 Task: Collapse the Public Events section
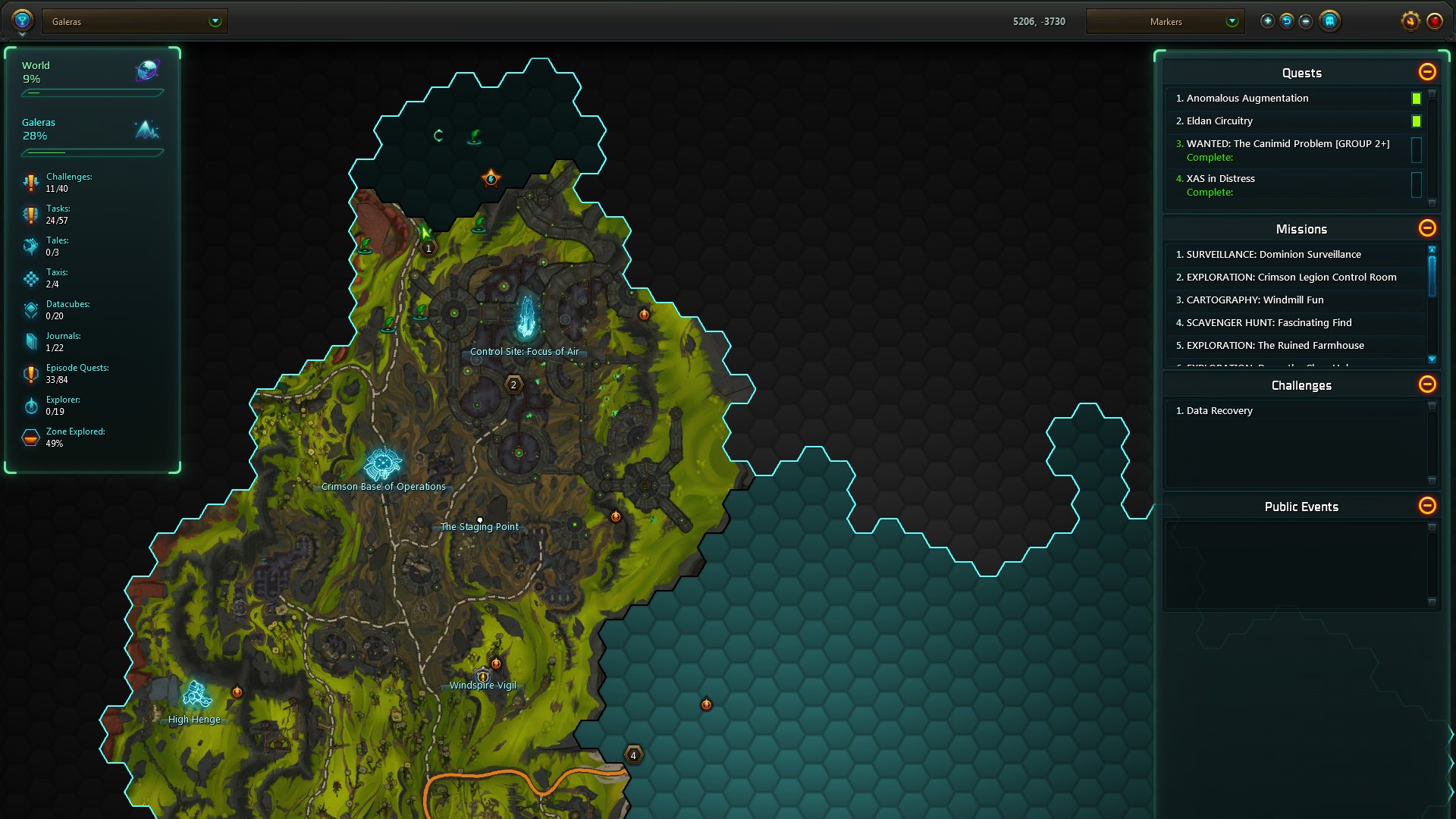click(x=1427, y=506)
